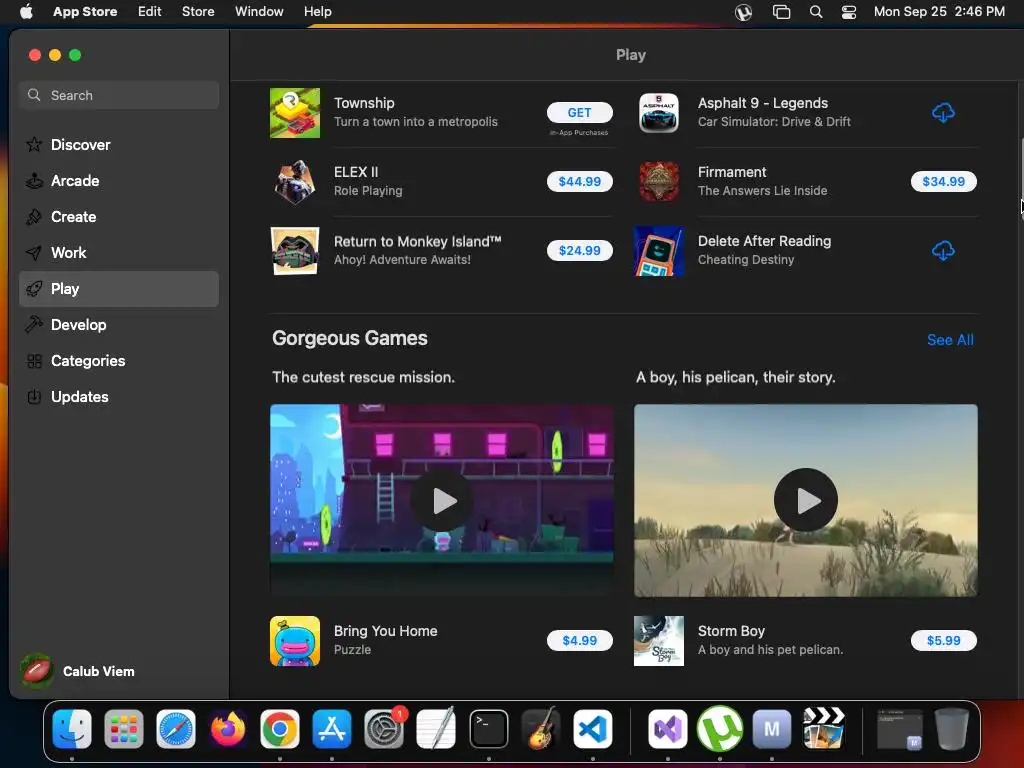
Task: Click GET button for Township
Action: click(579, 112)
